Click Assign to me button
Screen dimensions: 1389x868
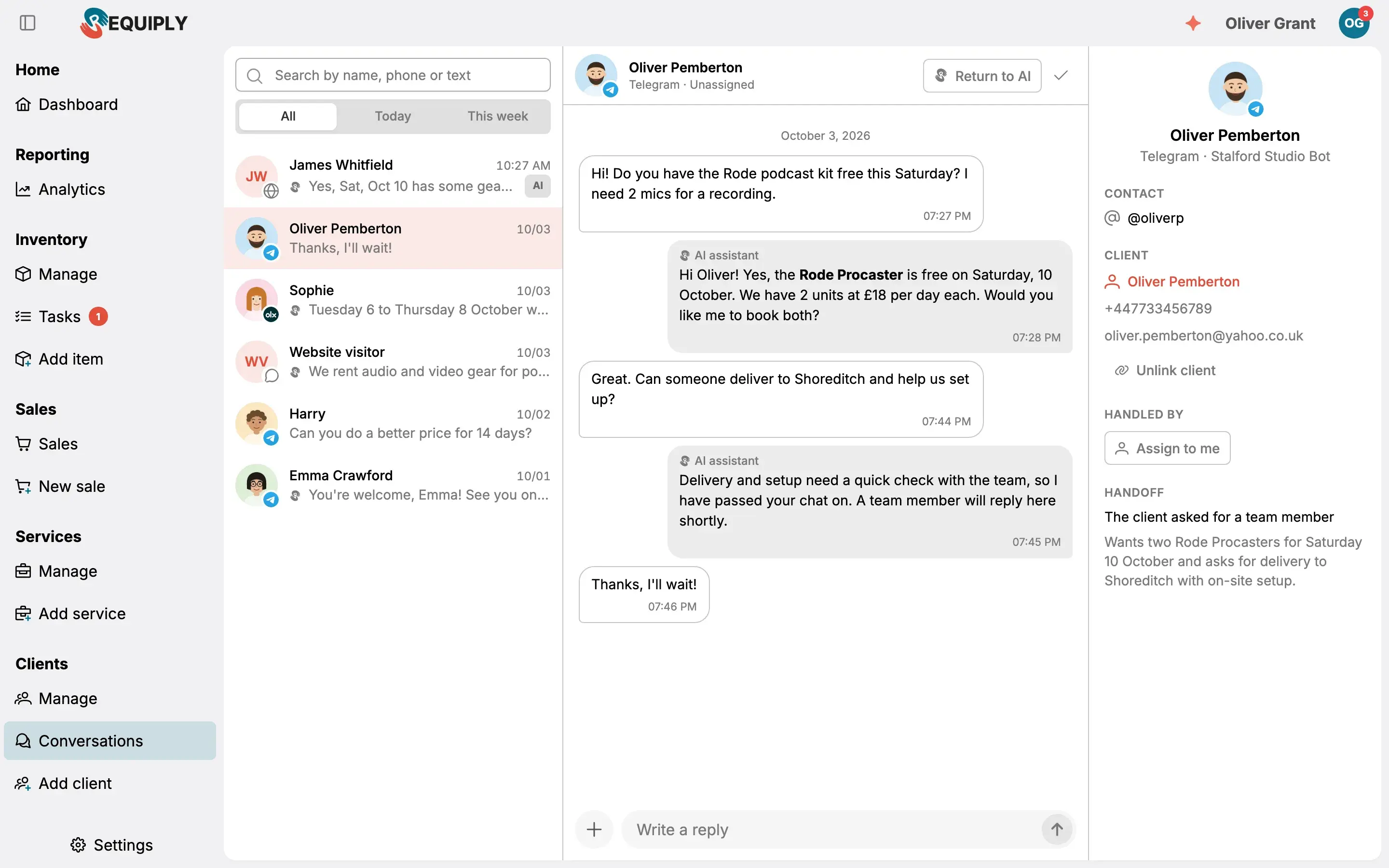(1167, 448)
